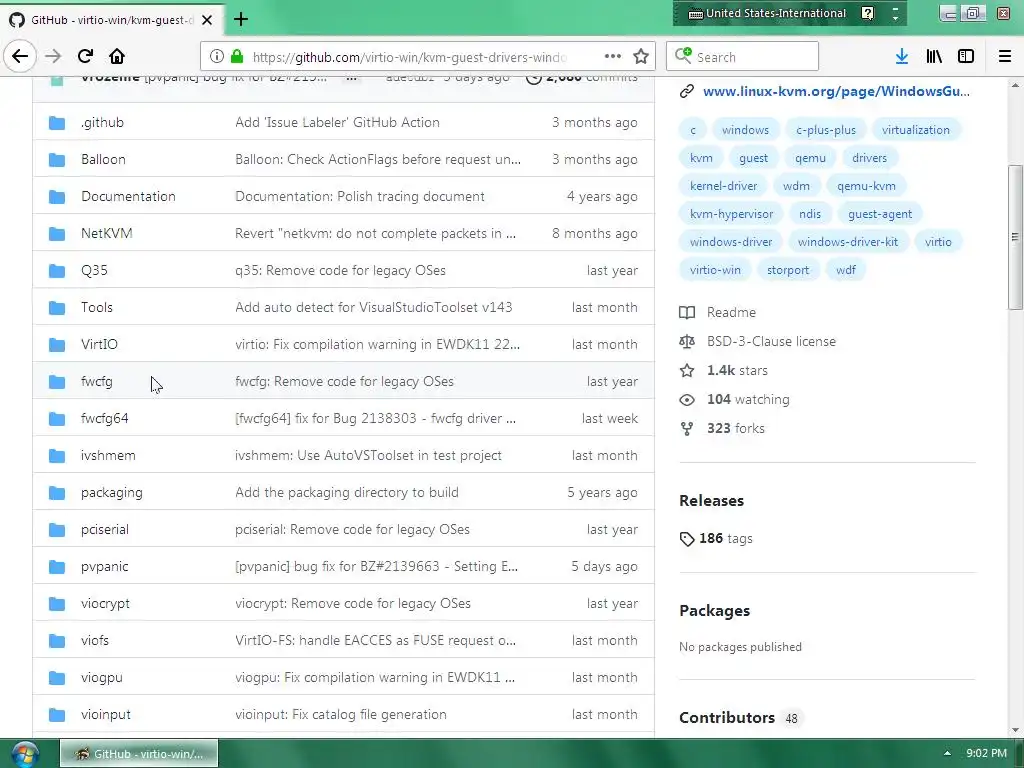
Task: Open the Documentation folder
Action: pos(128,197)
